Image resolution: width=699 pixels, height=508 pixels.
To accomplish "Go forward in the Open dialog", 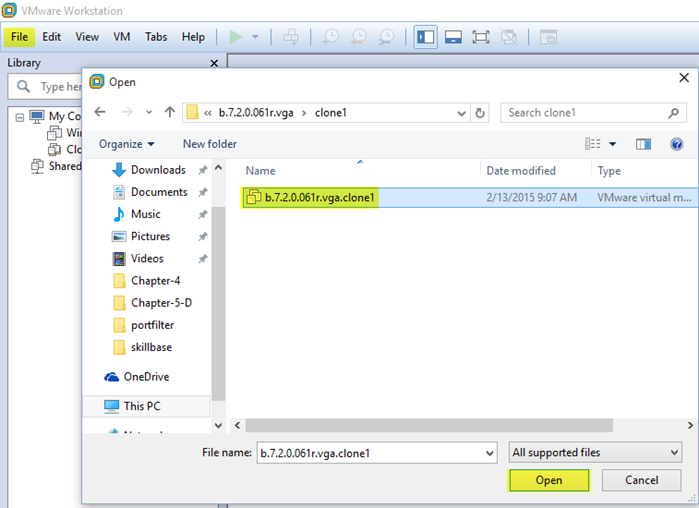I will (127, 112).
